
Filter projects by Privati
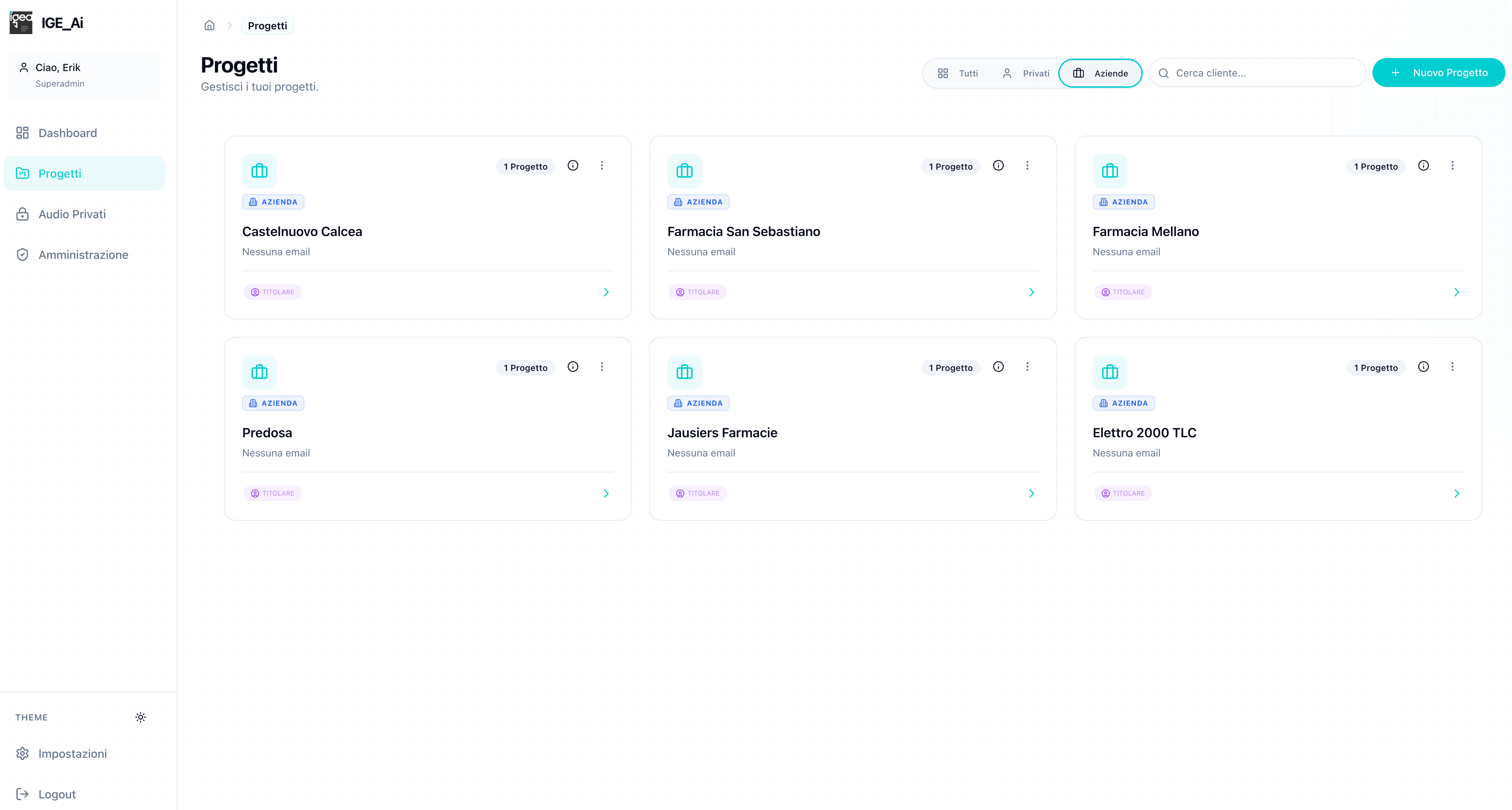(x=1025, y=73)
